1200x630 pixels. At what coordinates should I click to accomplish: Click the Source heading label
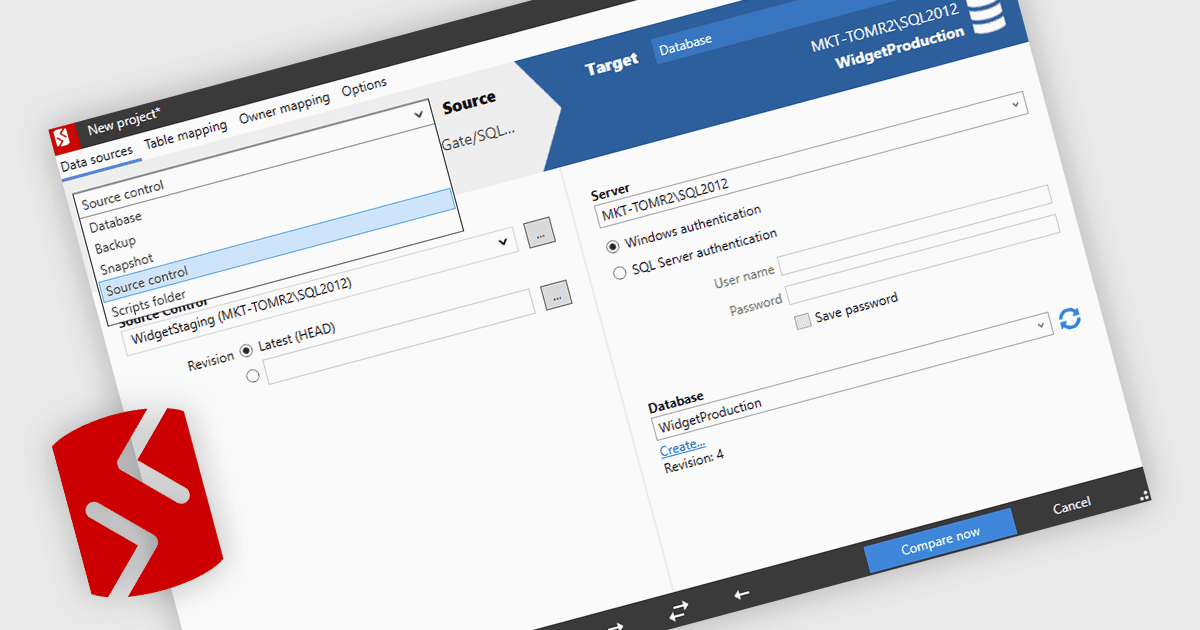coord(469,102)
